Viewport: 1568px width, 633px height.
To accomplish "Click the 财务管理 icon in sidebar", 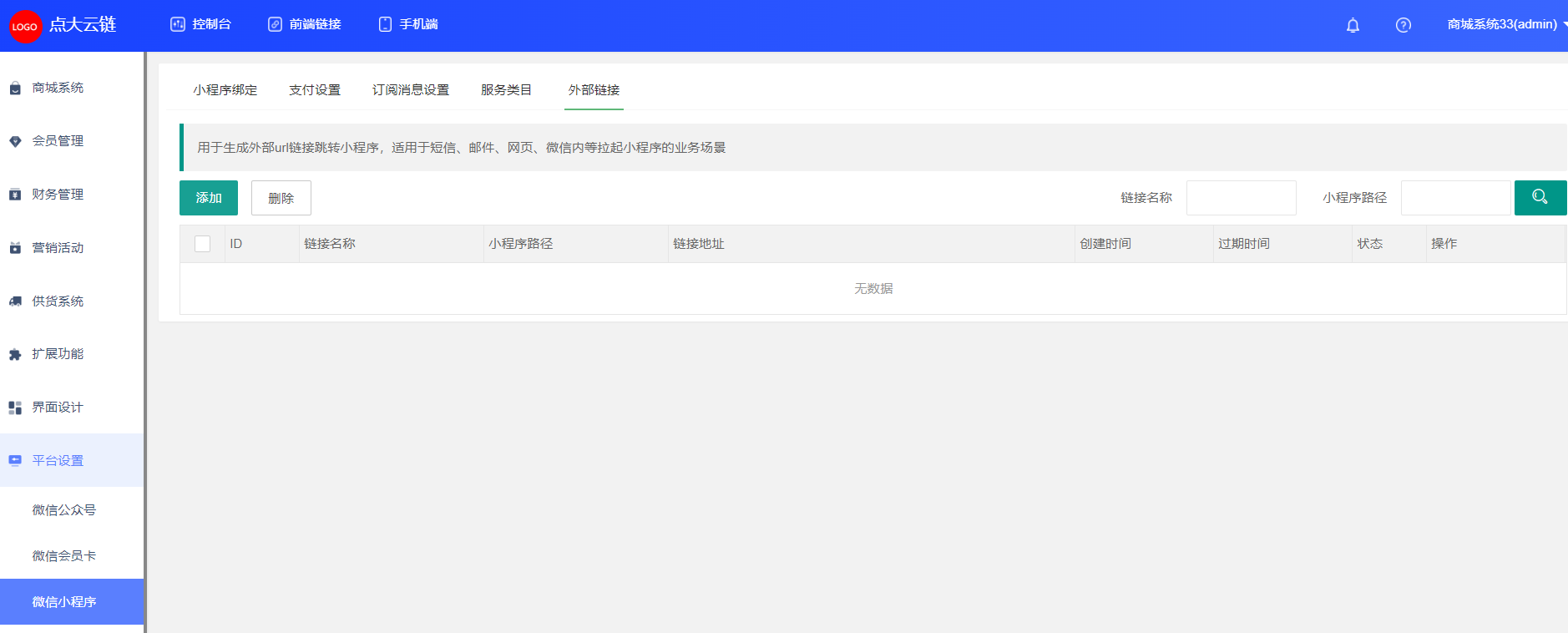I will [15, 195].
